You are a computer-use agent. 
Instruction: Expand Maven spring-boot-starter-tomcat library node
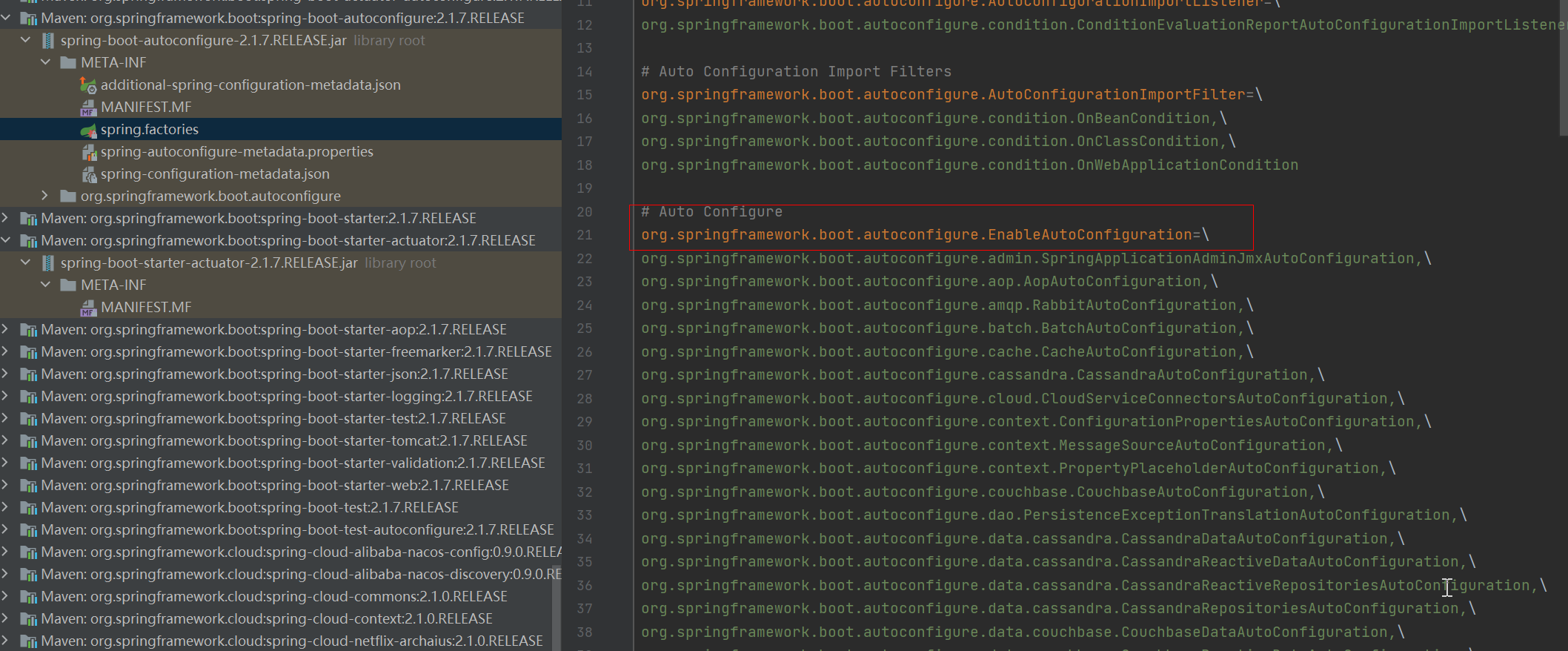point(6,440)
